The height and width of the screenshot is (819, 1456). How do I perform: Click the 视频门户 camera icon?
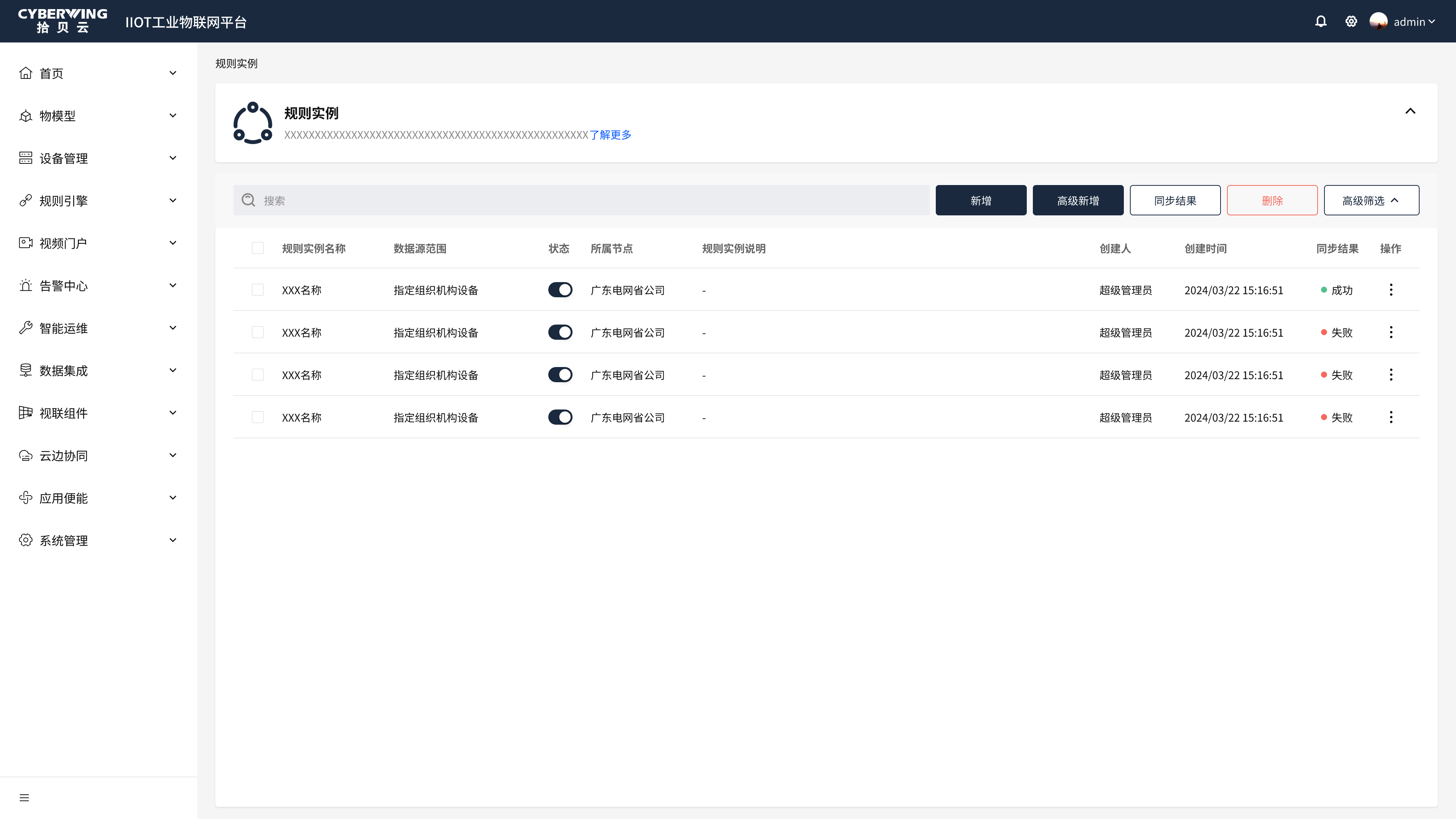point(25,243)
